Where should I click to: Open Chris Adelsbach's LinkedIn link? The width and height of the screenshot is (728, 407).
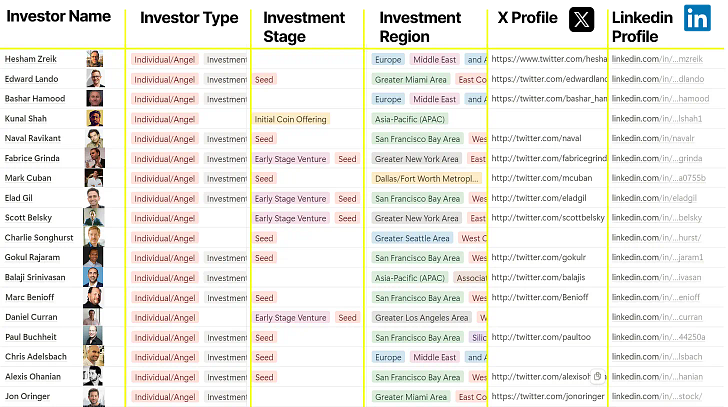[657, 356]
